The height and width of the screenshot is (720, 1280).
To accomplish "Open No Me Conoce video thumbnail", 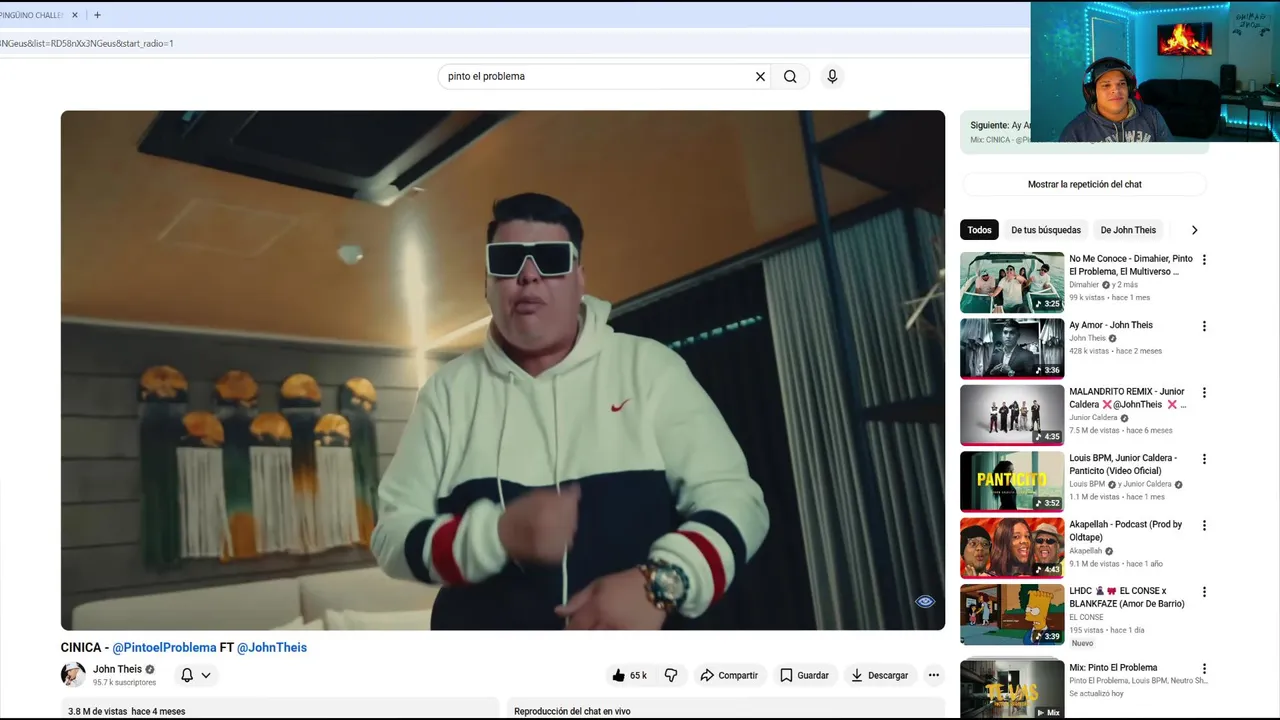I will click(x=1012, y=282).
